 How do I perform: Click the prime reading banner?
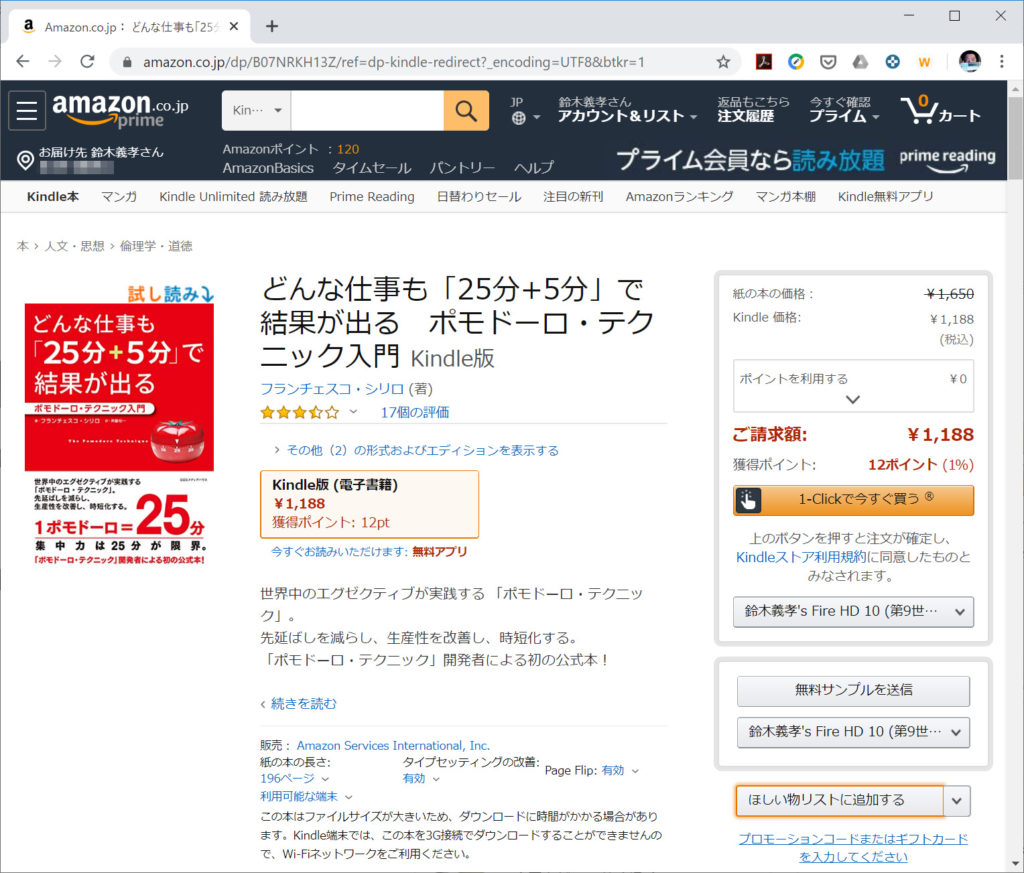click(806, 160)
